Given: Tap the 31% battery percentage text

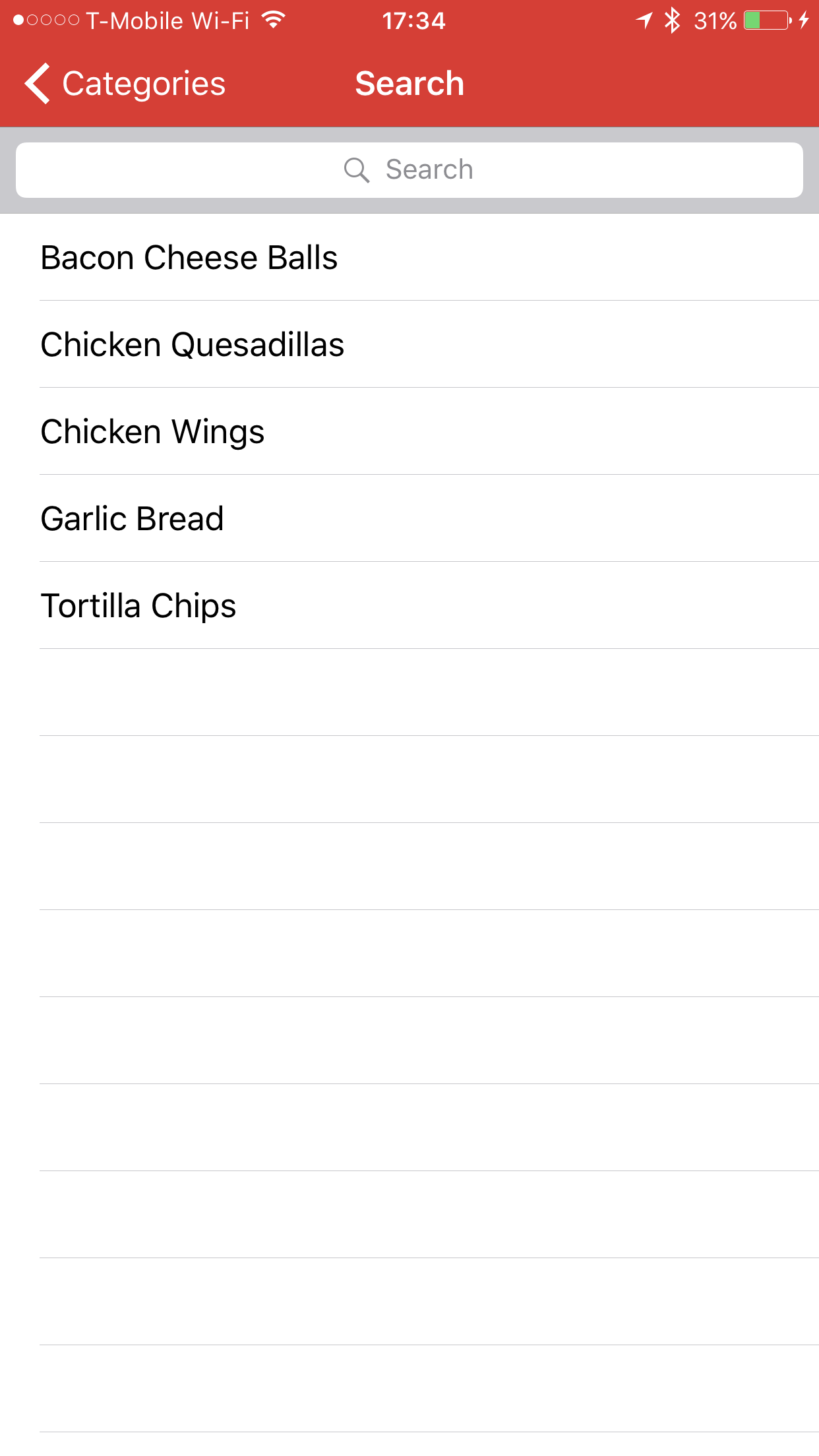Looking at the screenshot, I should pyautogui.click(x=715, y=20).
